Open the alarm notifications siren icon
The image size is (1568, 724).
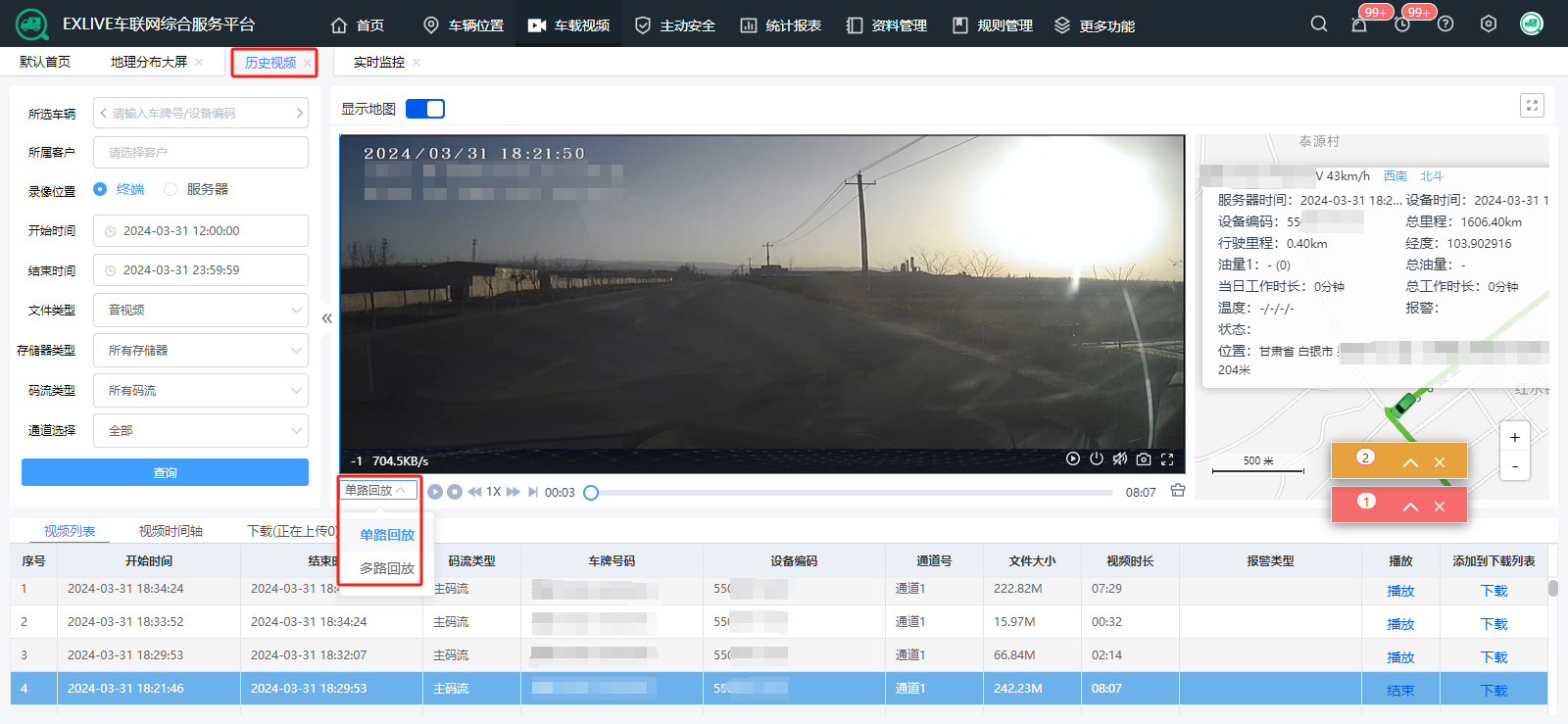[1359, 24]
